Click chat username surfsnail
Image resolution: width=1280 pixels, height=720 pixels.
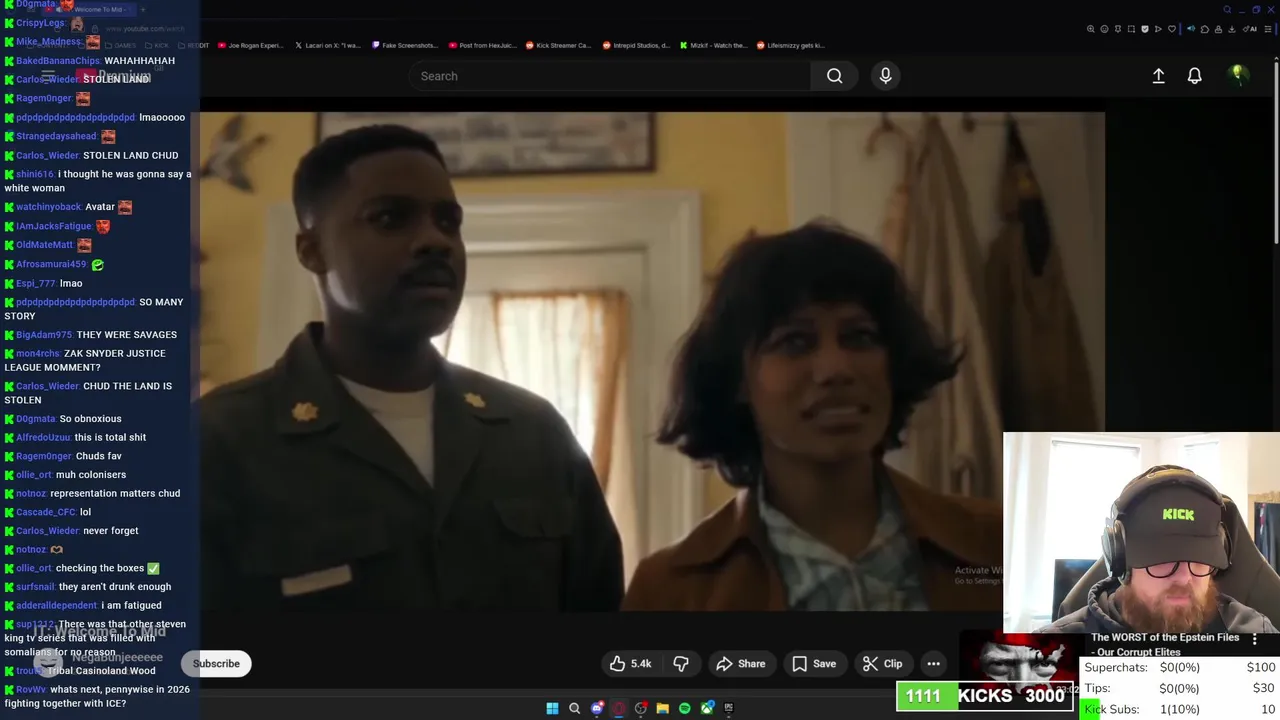pos(36,587)
